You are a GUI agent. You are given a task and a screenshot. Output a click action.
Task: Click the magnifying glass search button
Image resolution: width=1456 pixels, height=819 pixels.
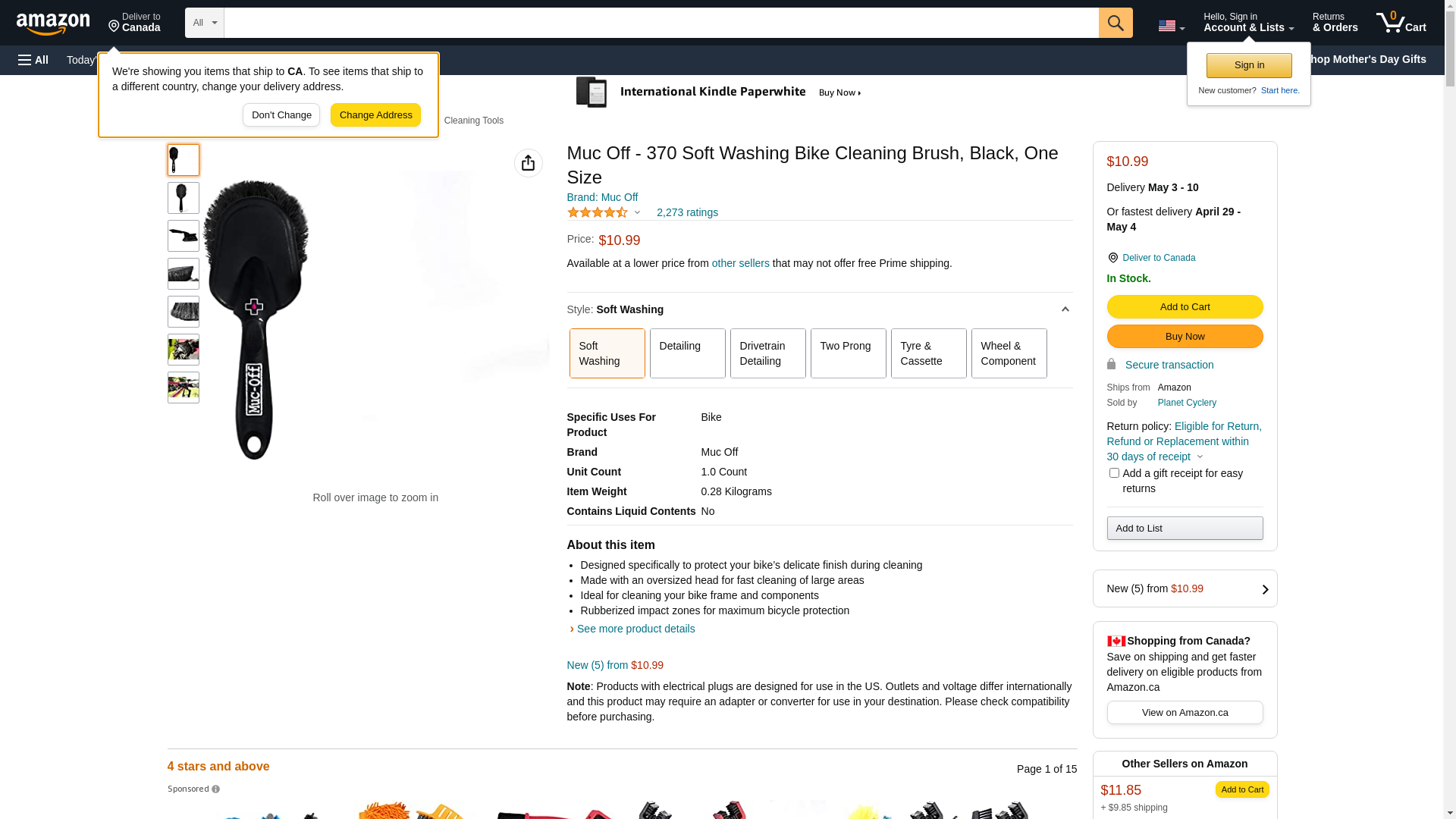click(1116, 23)
